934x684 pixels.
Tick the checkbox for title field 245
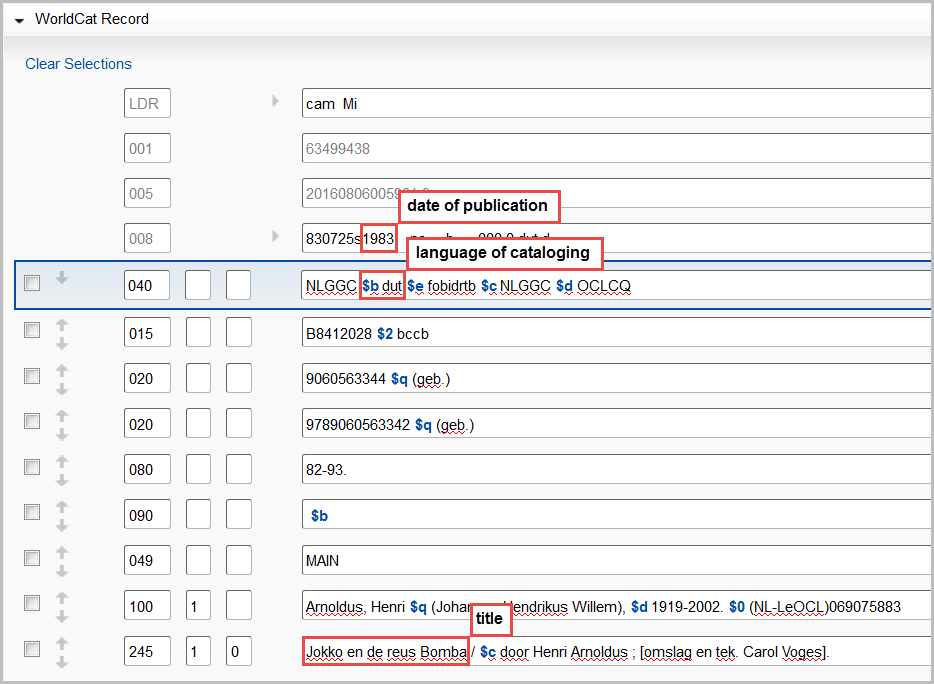pyautogui.click(x=32, y=649)
